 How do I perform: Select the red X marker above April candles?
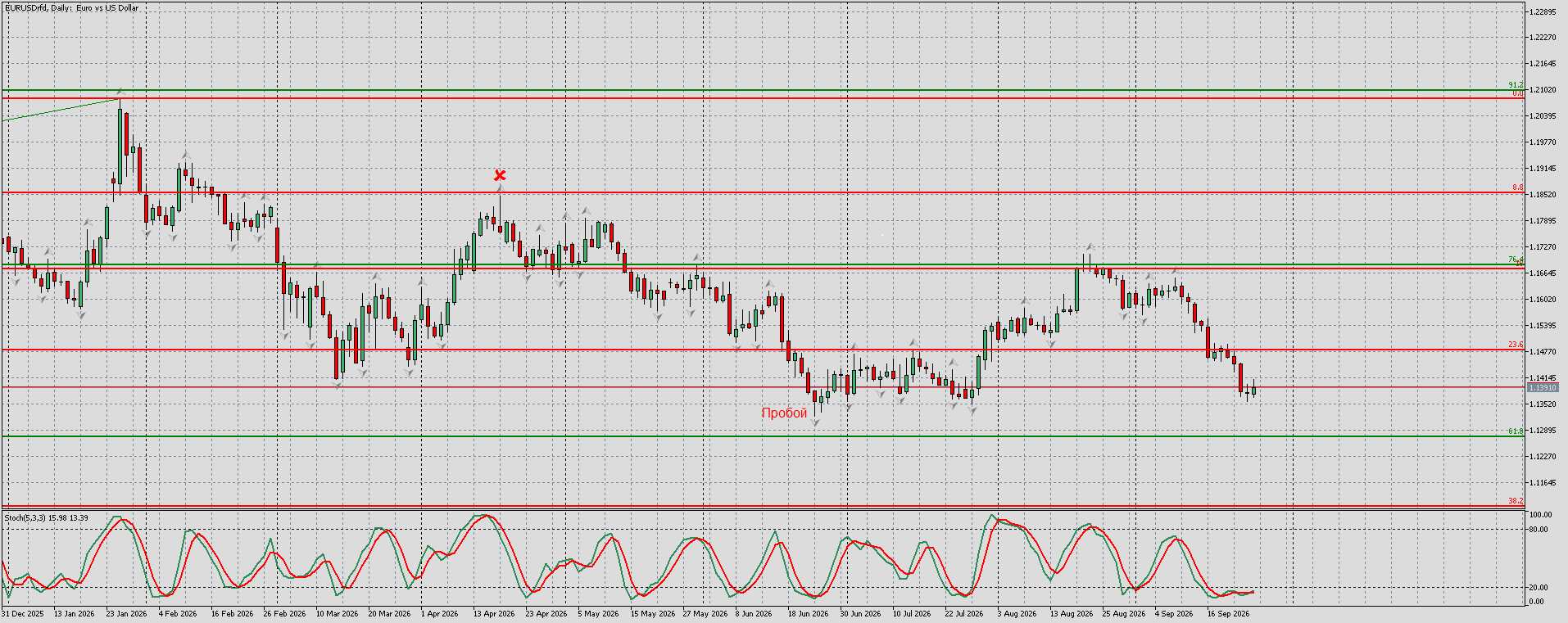pyautogui.click(x=500, y=175)
